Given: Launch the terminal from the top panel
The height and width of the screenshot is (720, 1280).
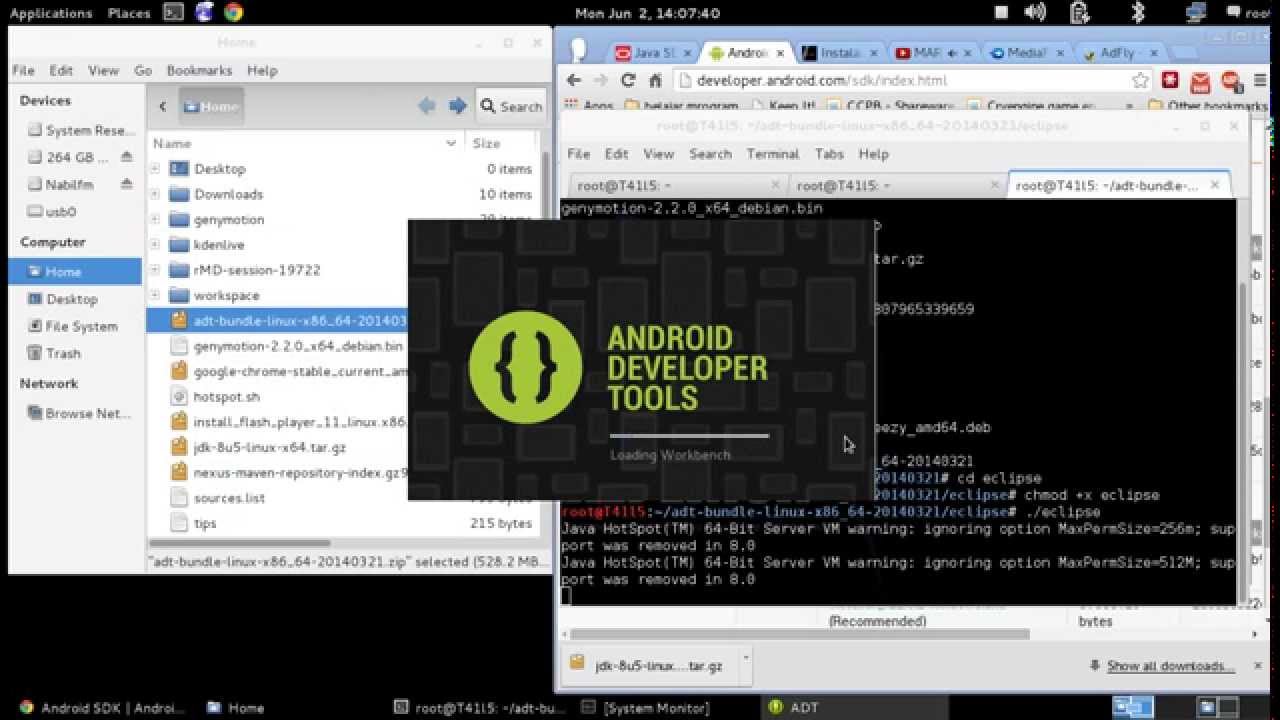Looking at the screenshot, I should (173, 13).
